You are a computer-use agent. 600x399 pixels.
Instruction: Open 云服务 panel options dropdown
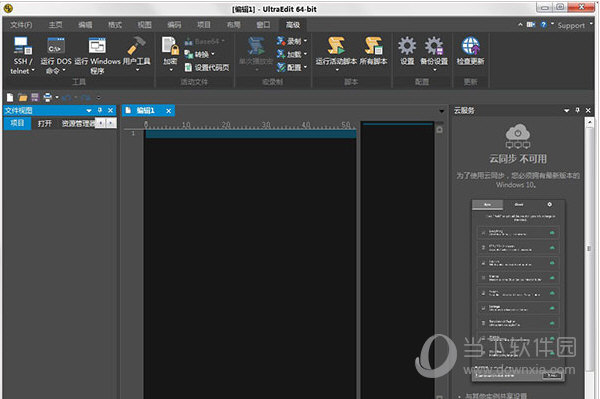(x=566, y=111)
